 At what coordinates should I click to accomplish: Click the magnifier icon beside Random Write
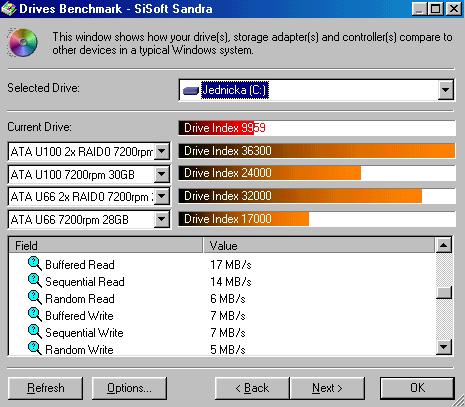point(35,349)
